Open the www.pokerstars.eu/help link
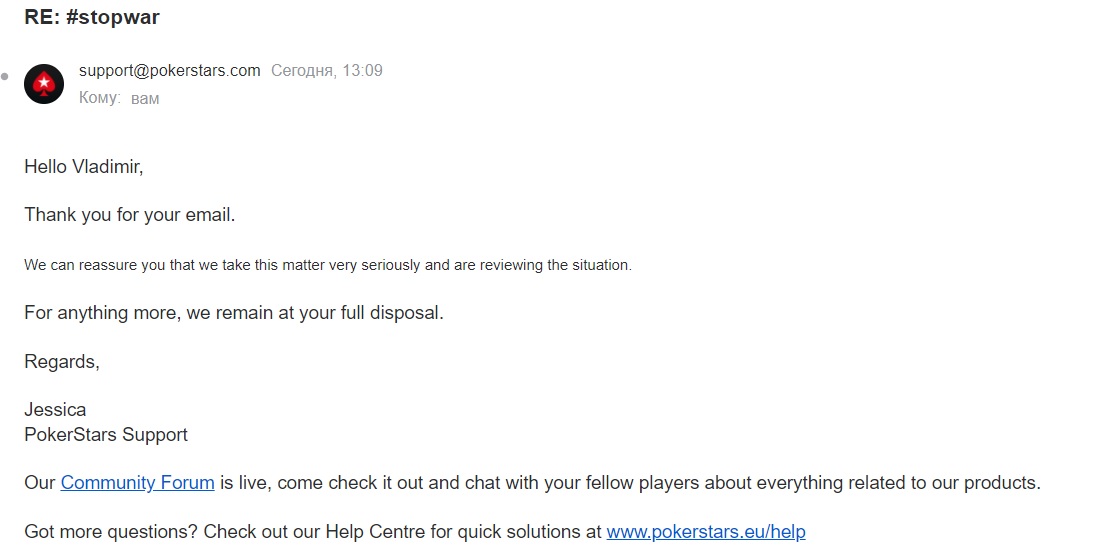This screenshot has width=1103, height=556. (706, 531)
